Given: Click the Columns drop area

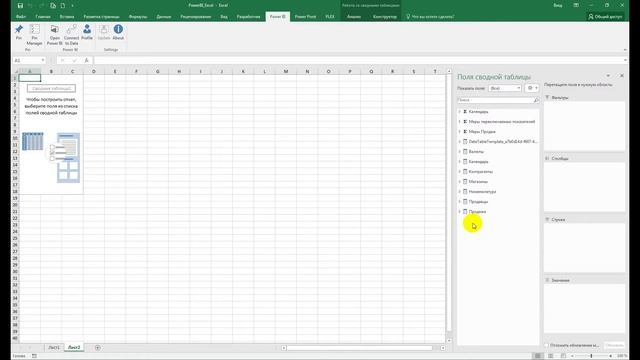Looking at the screenshot, I should point(584,187).
